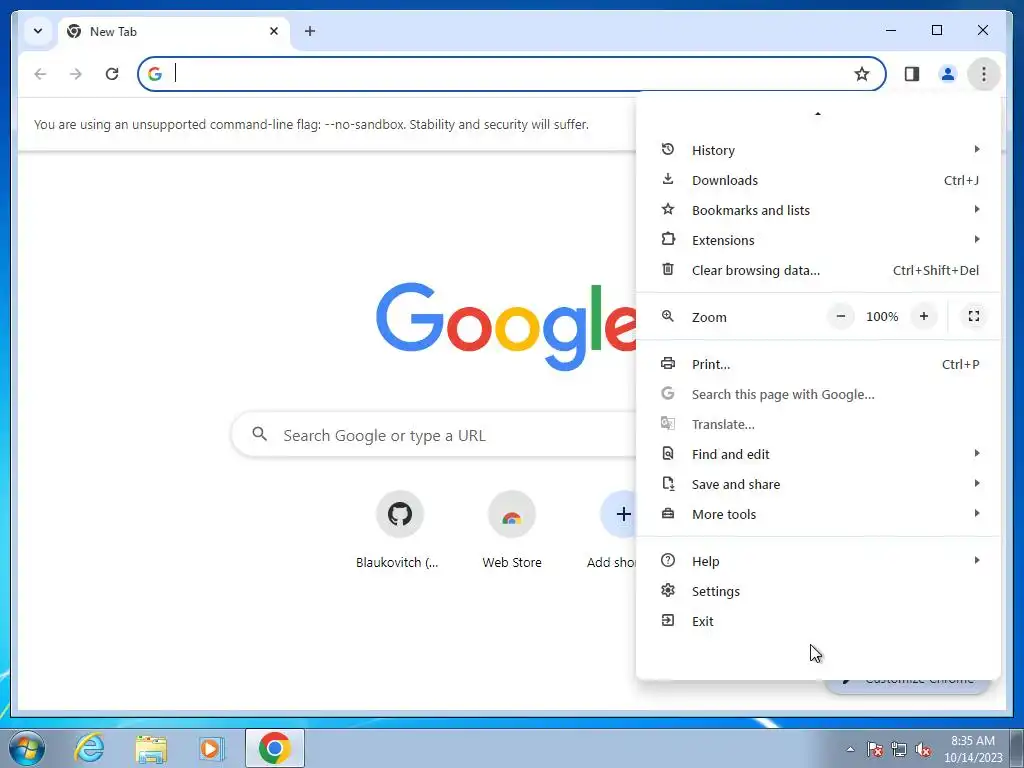The image size is (1024, 768).
Task: Go back to previous page
Action: [40, 74]
